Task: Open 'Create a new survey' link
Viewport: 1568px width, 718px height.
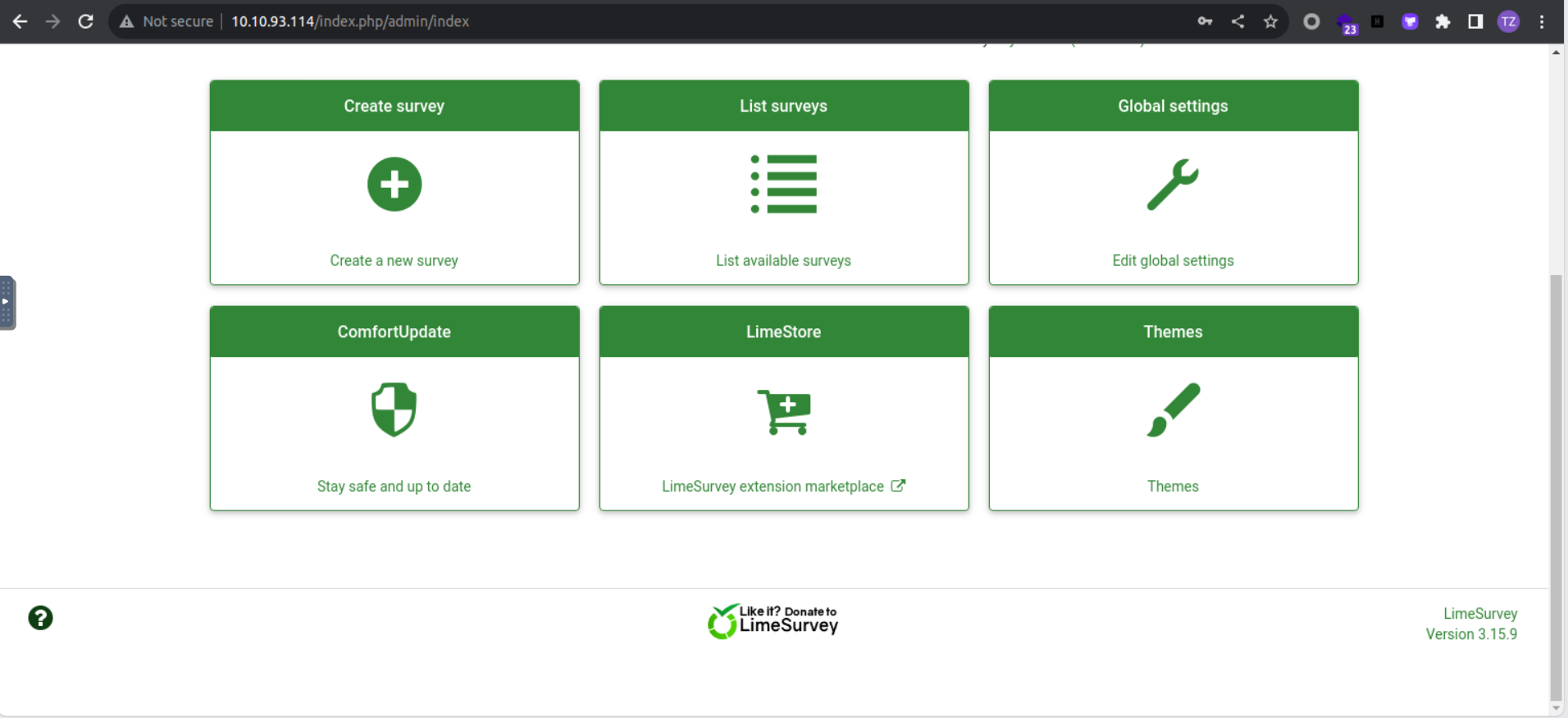Action: [394, 260]
